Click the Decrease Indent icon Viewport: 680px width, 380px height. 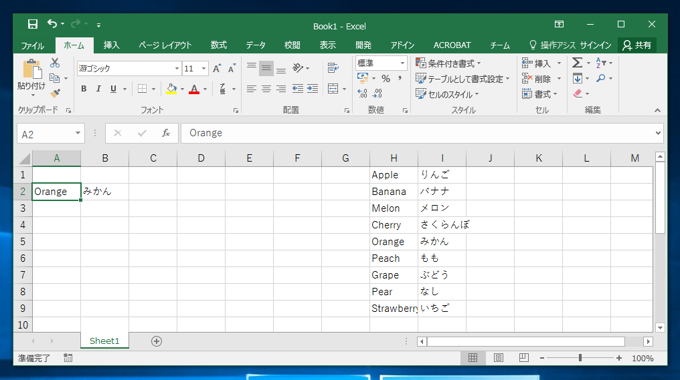coord(298,89)
